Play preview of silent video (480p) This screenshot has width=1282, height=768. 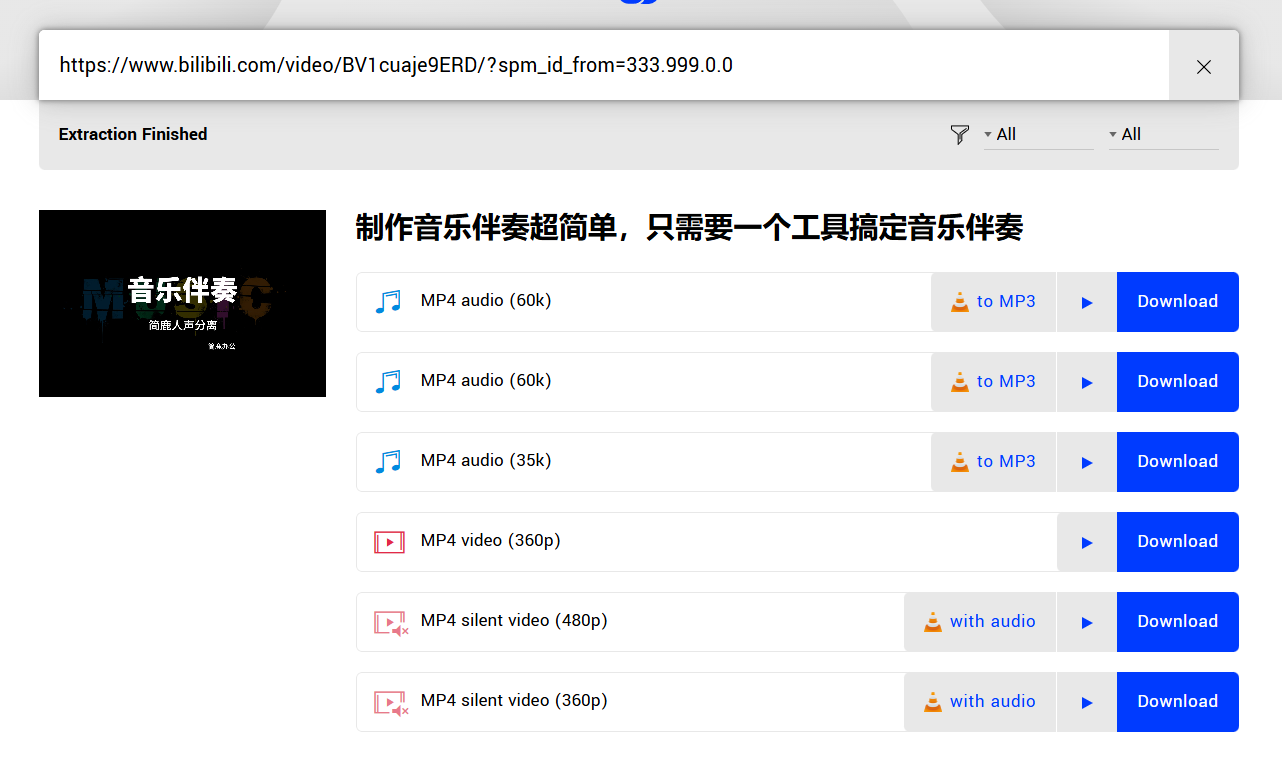(1086, 622)
